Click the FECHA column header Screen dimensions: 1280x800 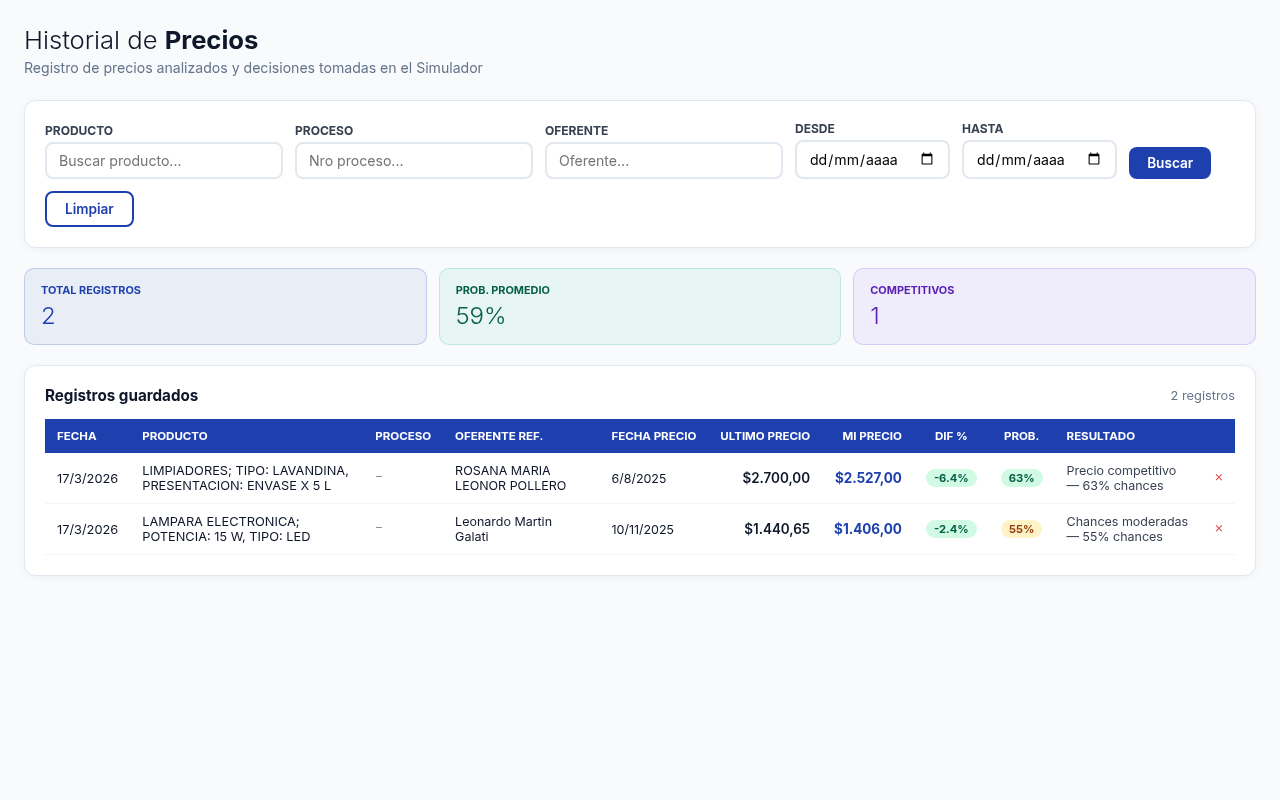pos(77,436)
